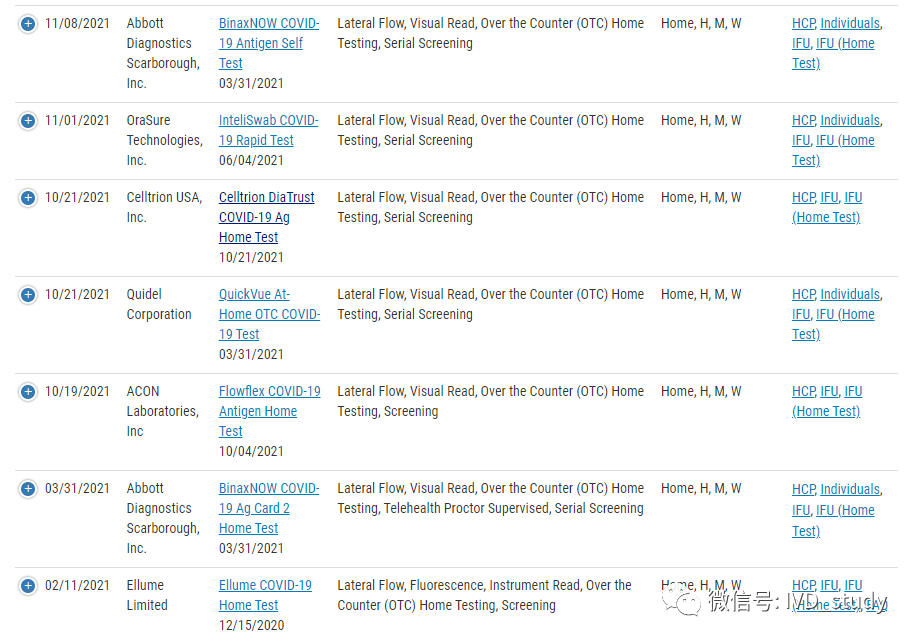Open HCP link in the InteliSwab row

[x=803, y=120]
